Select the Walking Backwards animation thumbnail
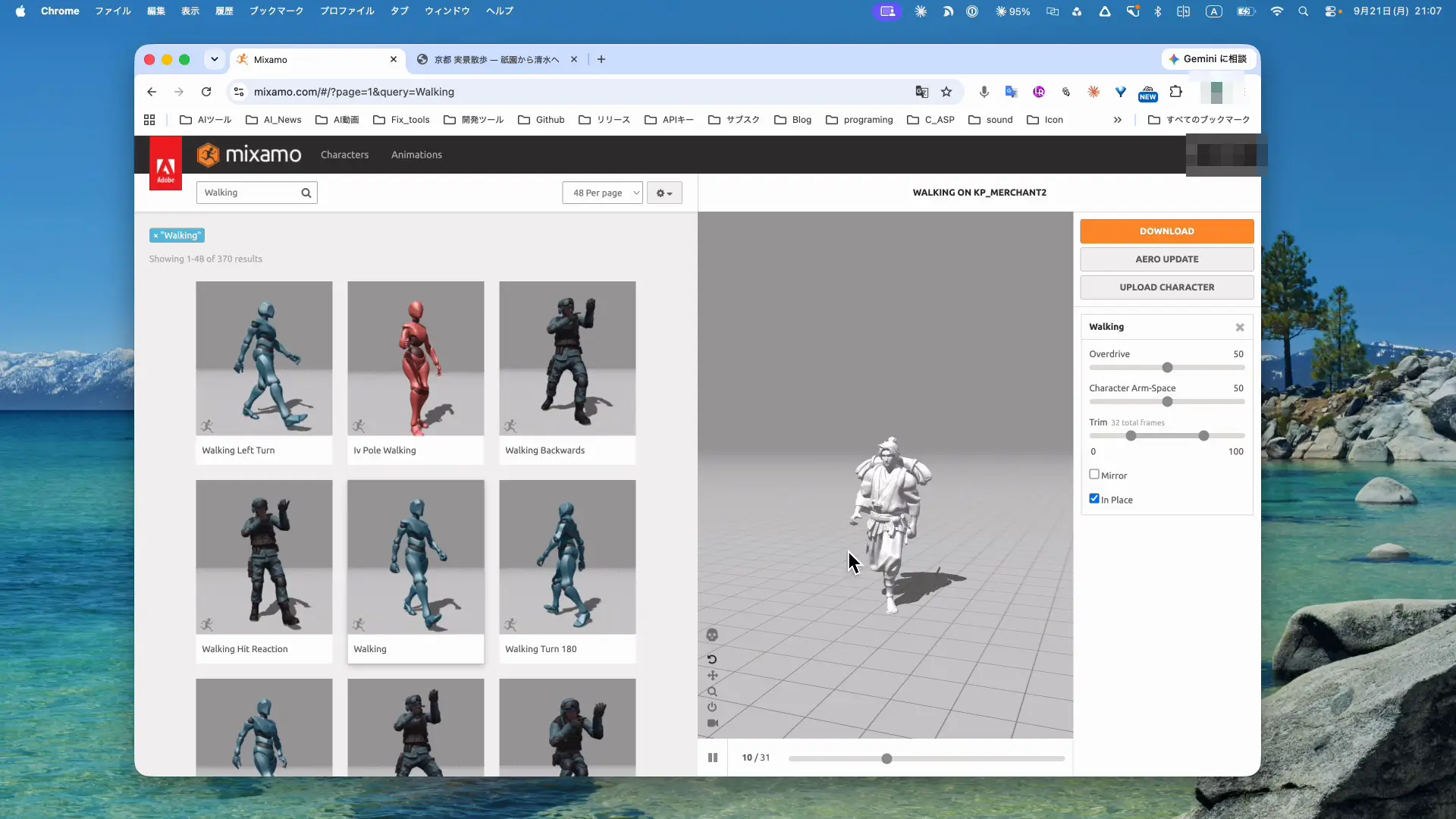The height and width of the screenshot is (819, 1456). [x=567, y=358]
